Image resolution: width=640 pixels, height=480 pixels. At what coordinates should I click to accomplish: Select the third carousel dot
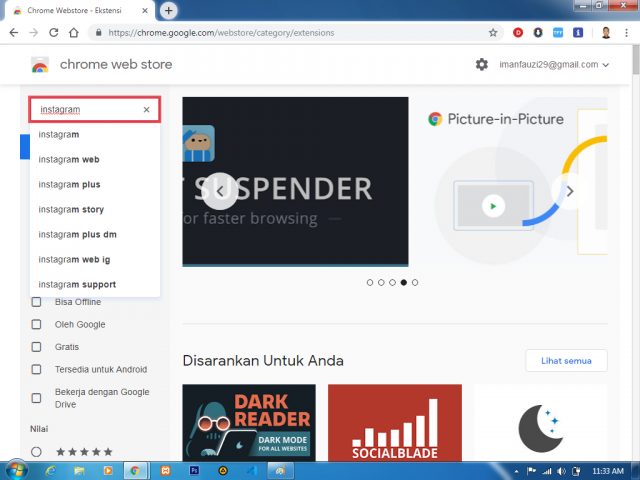(392, 282)
